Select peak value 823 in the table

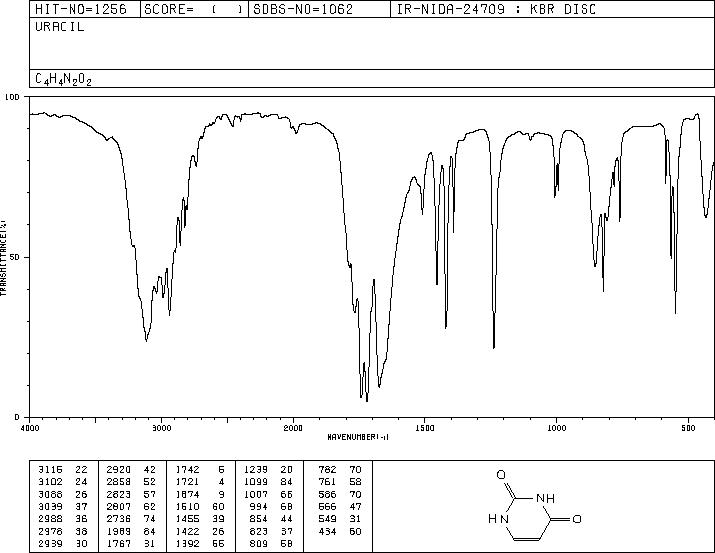pyautogui.click(x=259, y=532)
